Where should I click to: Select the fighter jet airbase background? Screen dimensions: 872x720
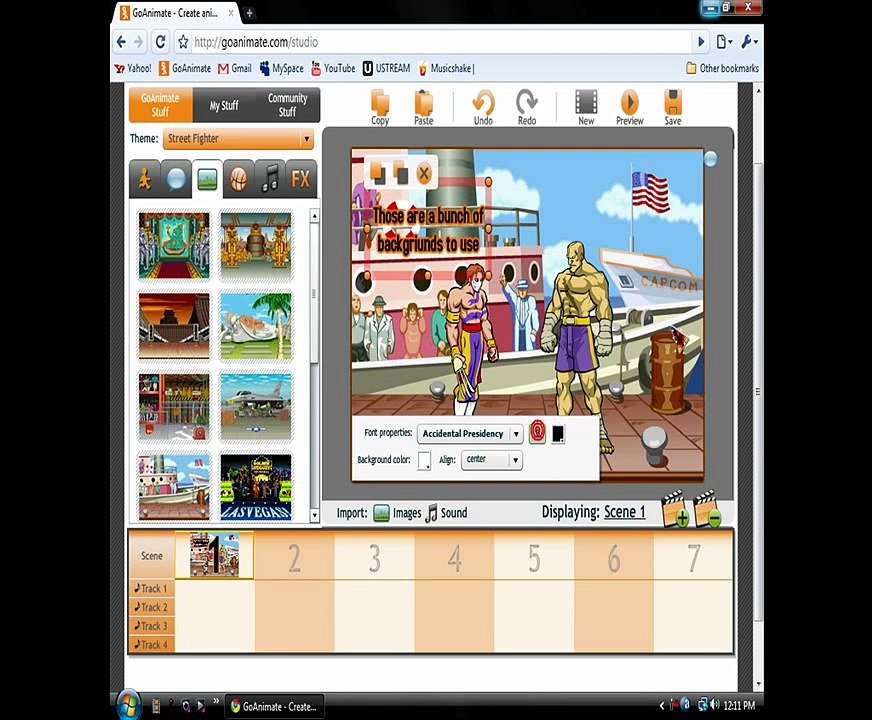256,406
